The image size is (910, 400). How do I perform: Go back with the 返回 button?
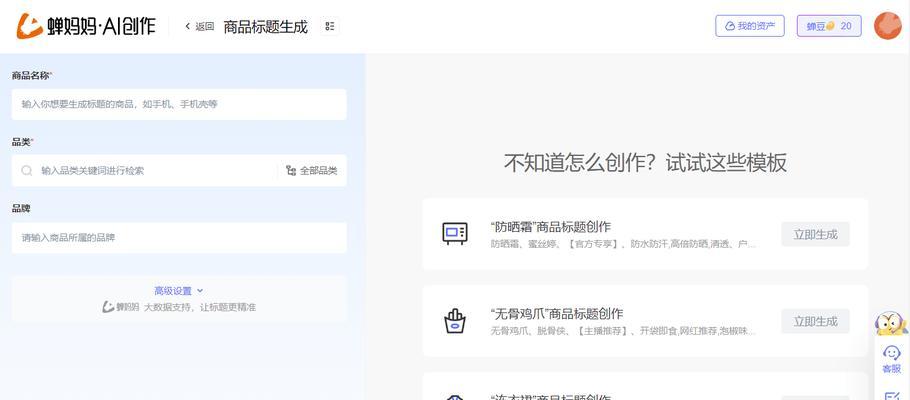(200, 26)
